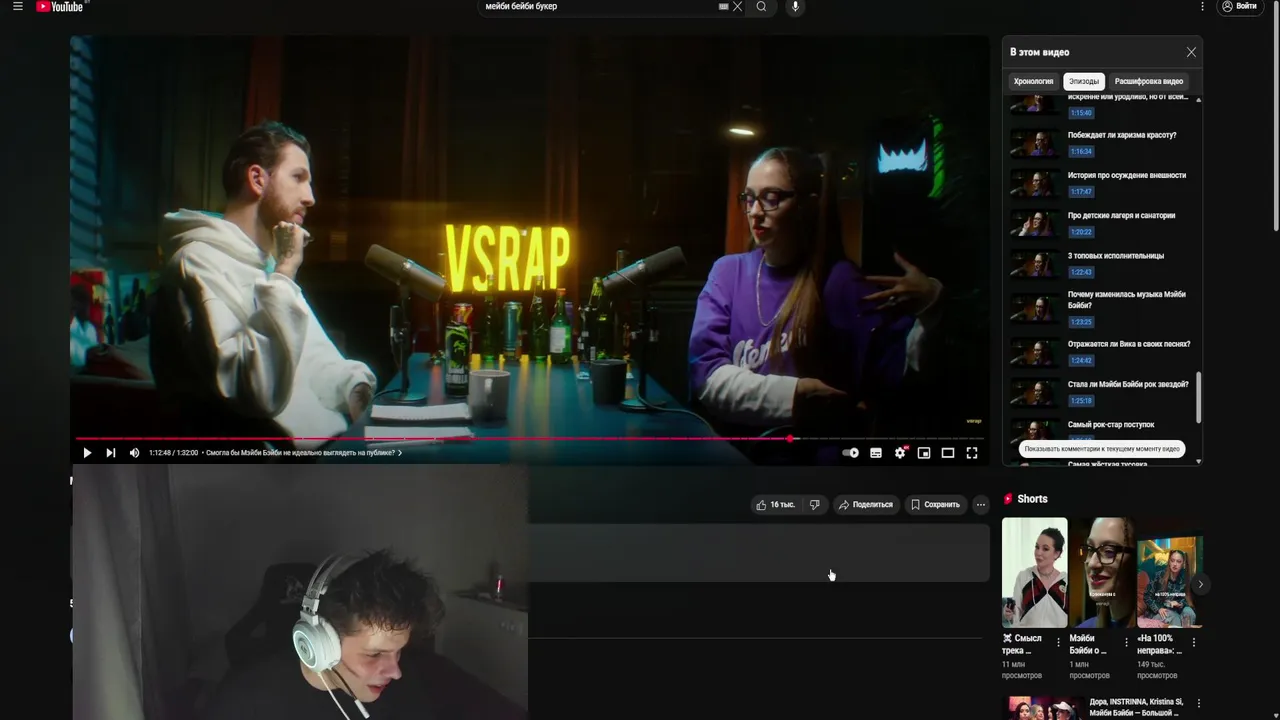1280x720 pixels.
Task: Select chapter Стала ли Мэйби Бэйби рок звездой?
Action: pyautogui.click(x=1128, y=384)
